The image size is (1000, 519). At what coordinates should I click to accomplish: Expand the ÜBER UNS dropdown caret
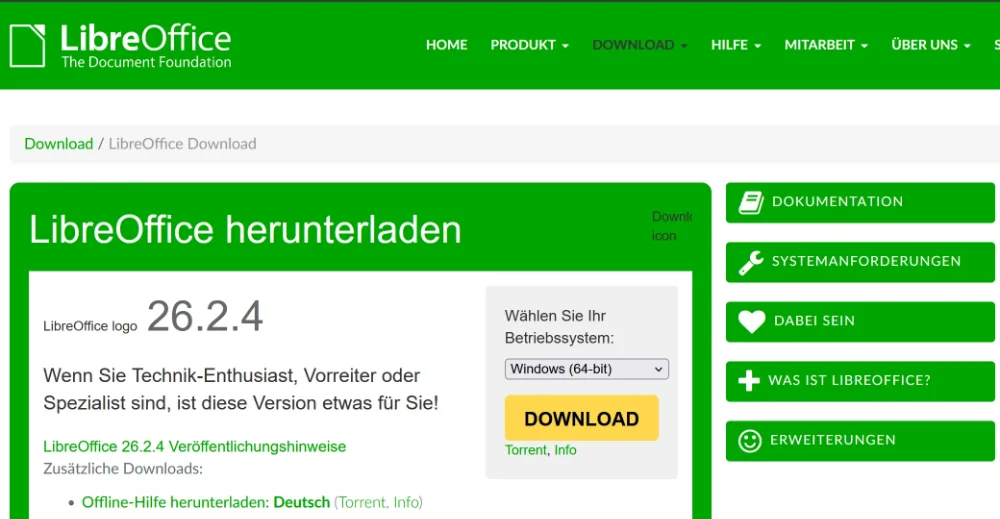coord(967,46)
